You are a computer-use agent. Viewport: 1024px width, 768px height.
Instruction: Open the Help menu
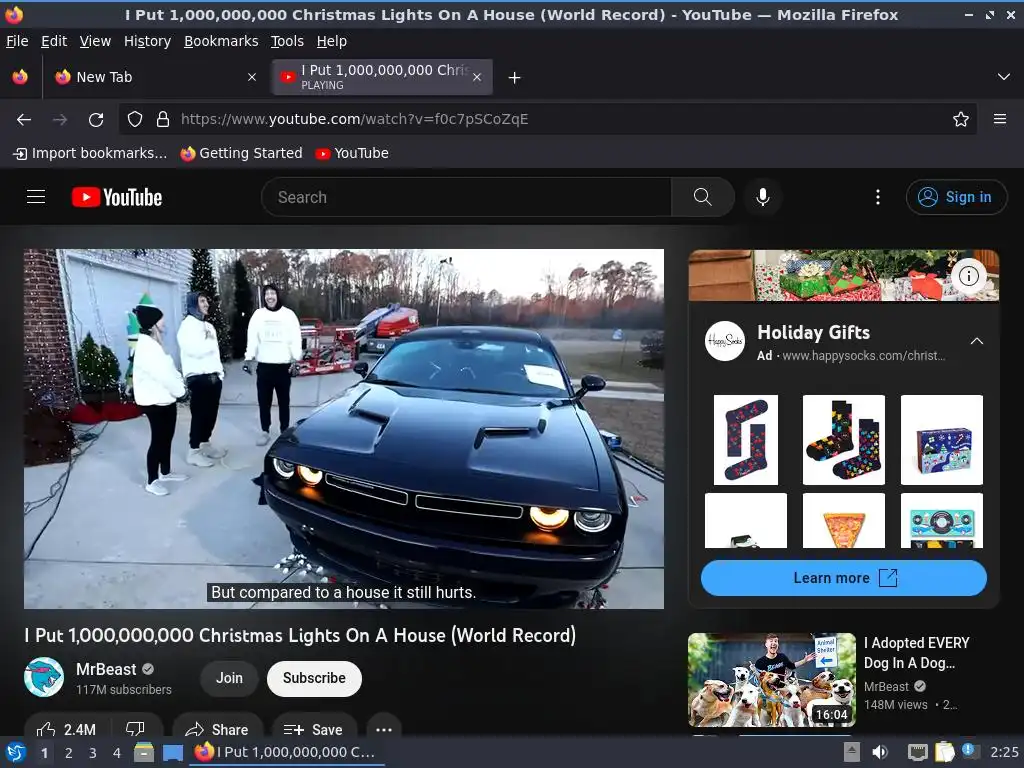[332, 41]
